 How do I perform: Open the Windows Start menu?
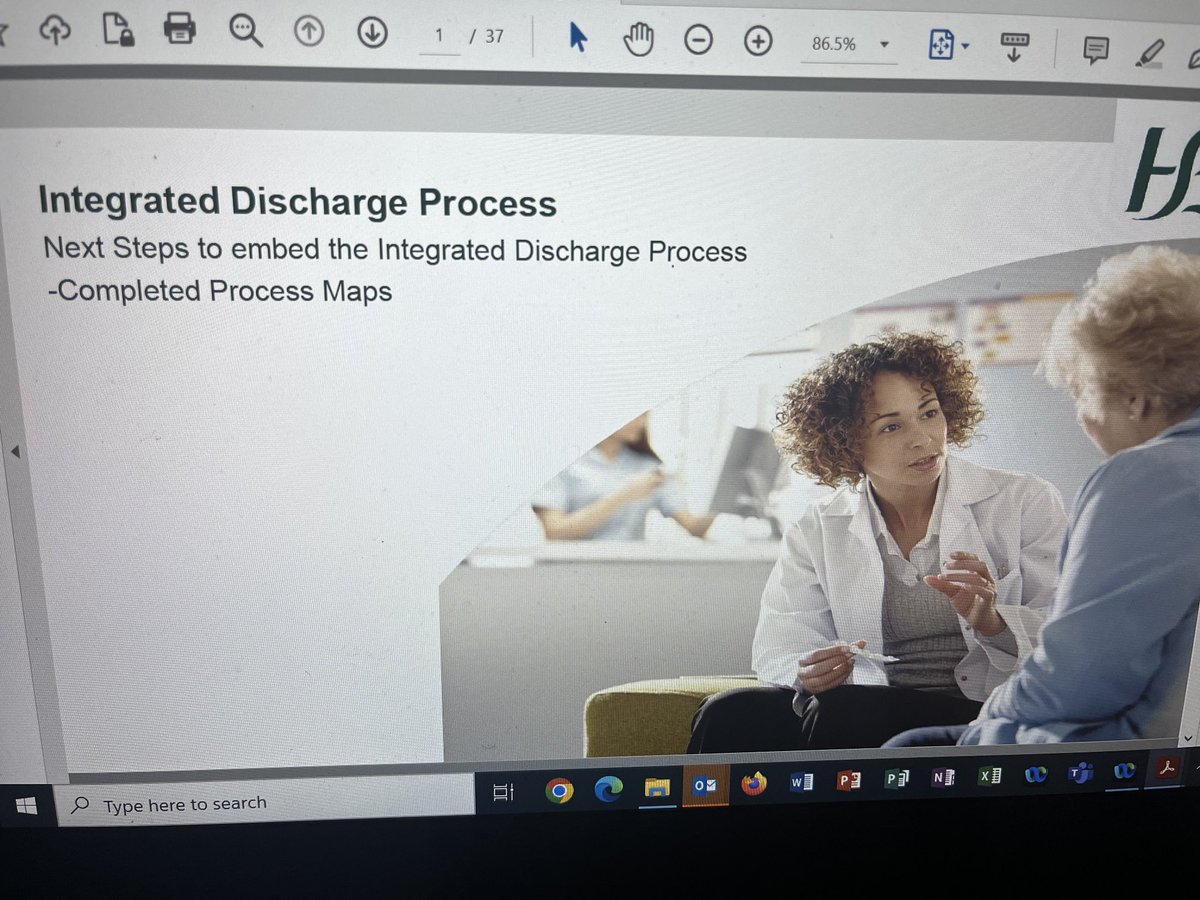click(27, 804)
